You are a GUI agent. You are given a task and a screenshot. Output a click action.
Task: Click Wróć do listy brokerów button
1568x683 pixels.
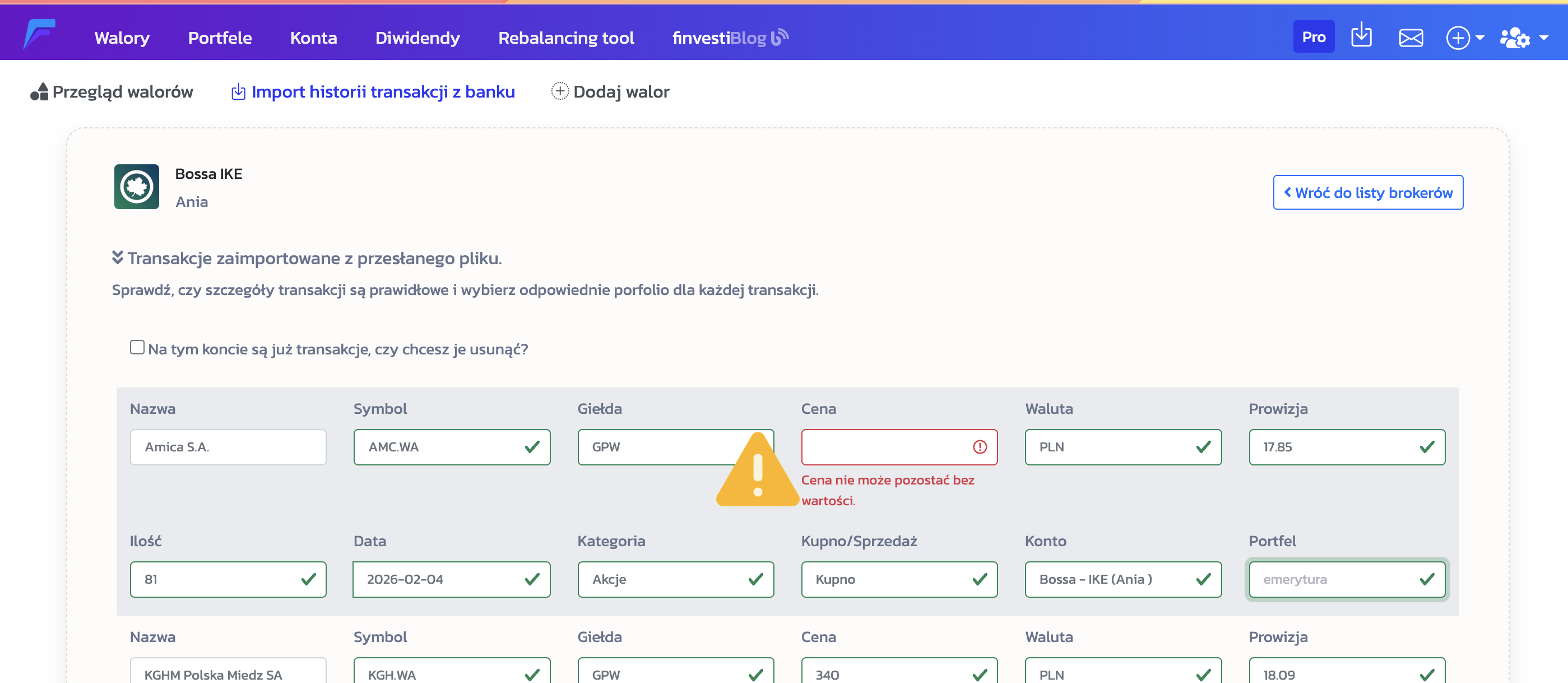(x=1367, y=192)
